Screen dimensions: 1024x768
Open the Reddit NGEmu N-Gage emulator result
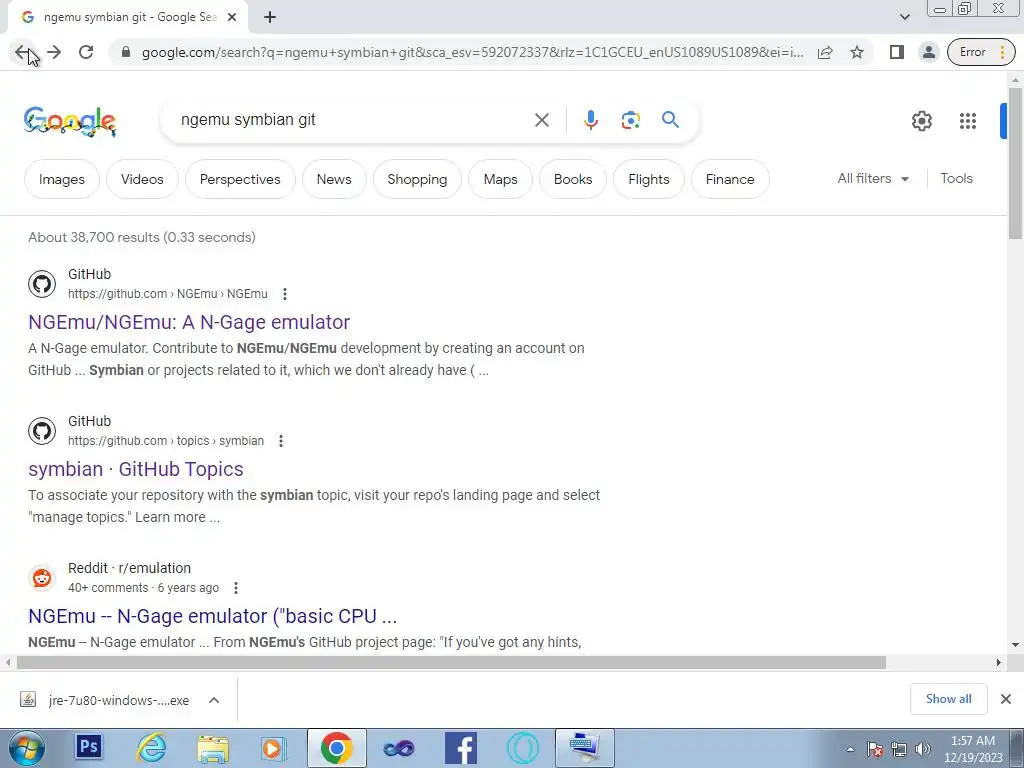tap(212, 616)
